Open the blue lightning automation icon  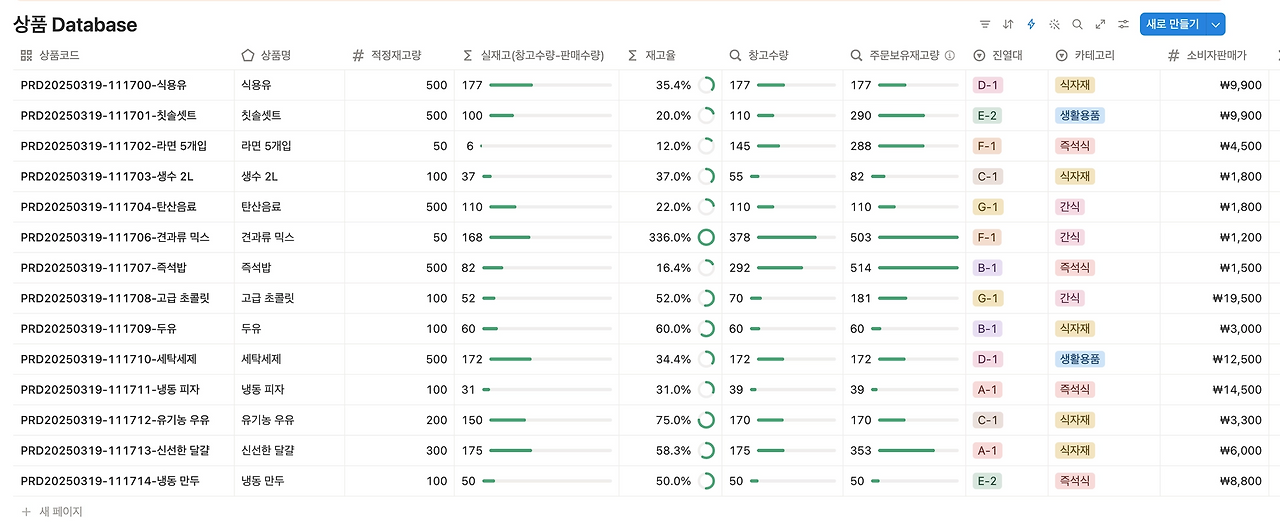coord(1031,24)
